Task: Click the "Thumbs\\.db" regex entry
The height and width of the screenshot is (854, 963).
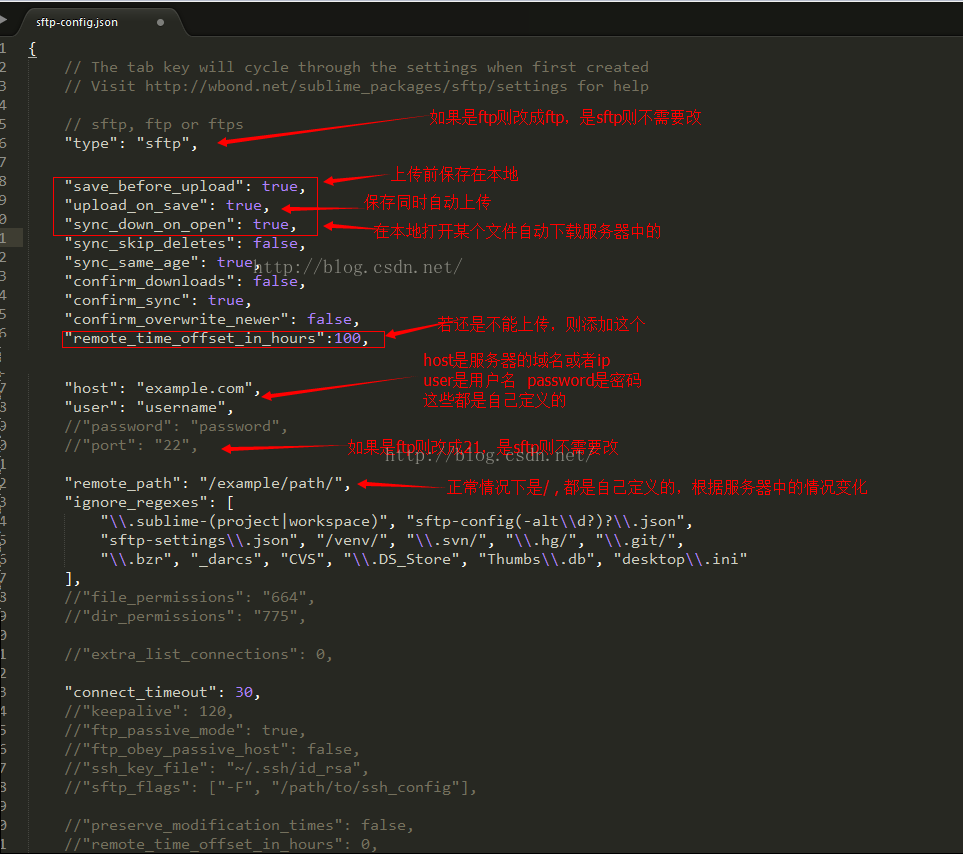Action: click(536, 559)
